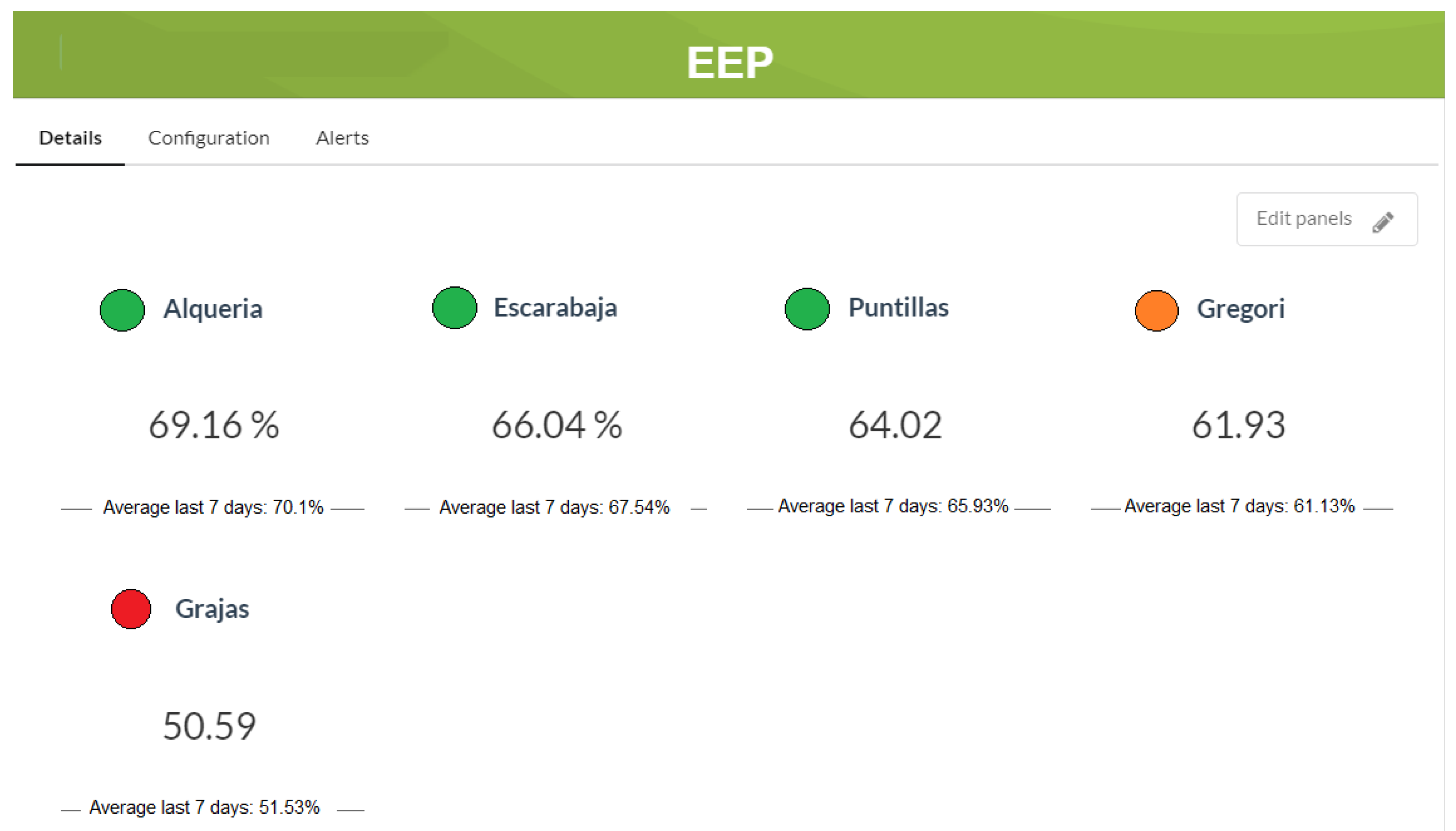Click the EEP header title
The width and height of the screenshot is (1456, 831).
point(730,62)
